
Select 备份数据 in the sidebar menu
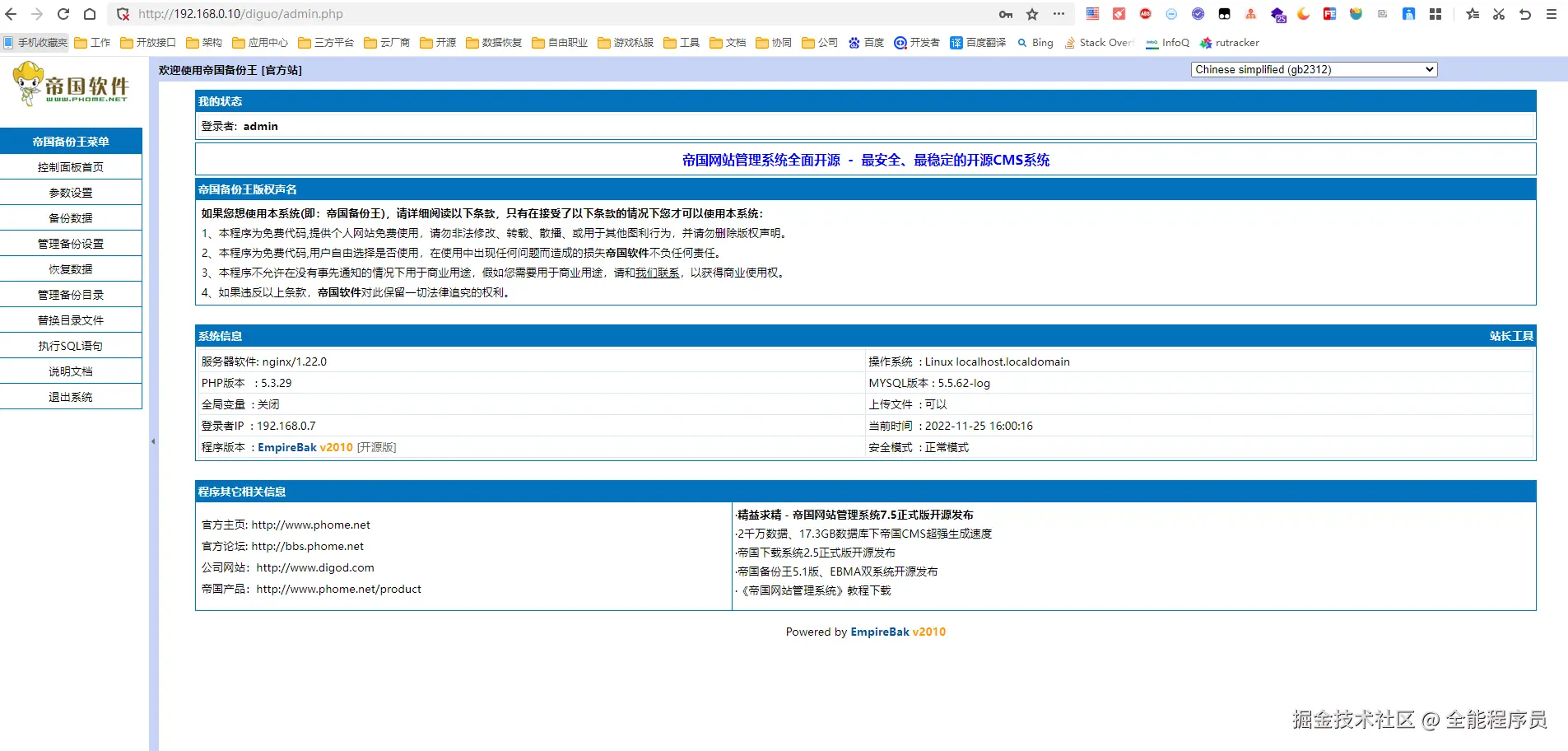71,218
